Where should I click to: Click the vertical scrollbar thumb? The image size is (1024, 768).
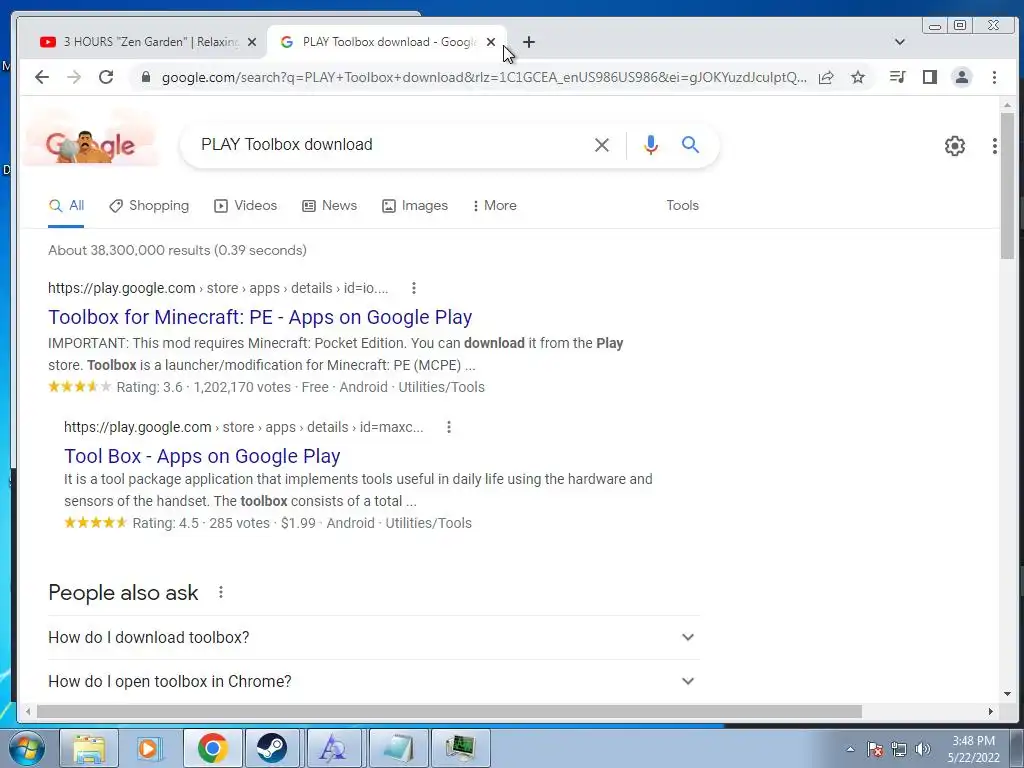click(1007, 186)
